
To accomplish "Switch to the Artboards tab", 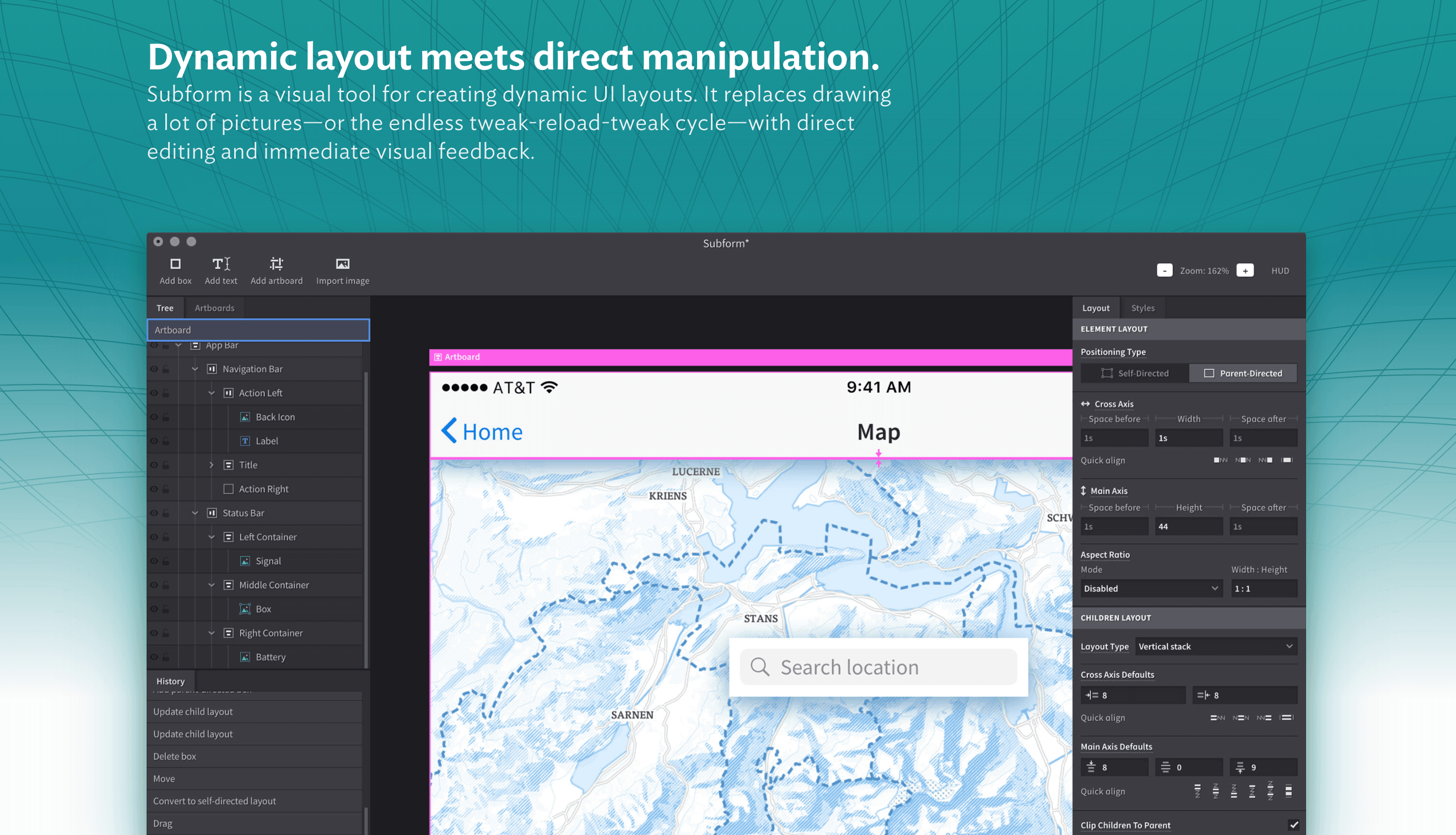I will pos(214,308).
